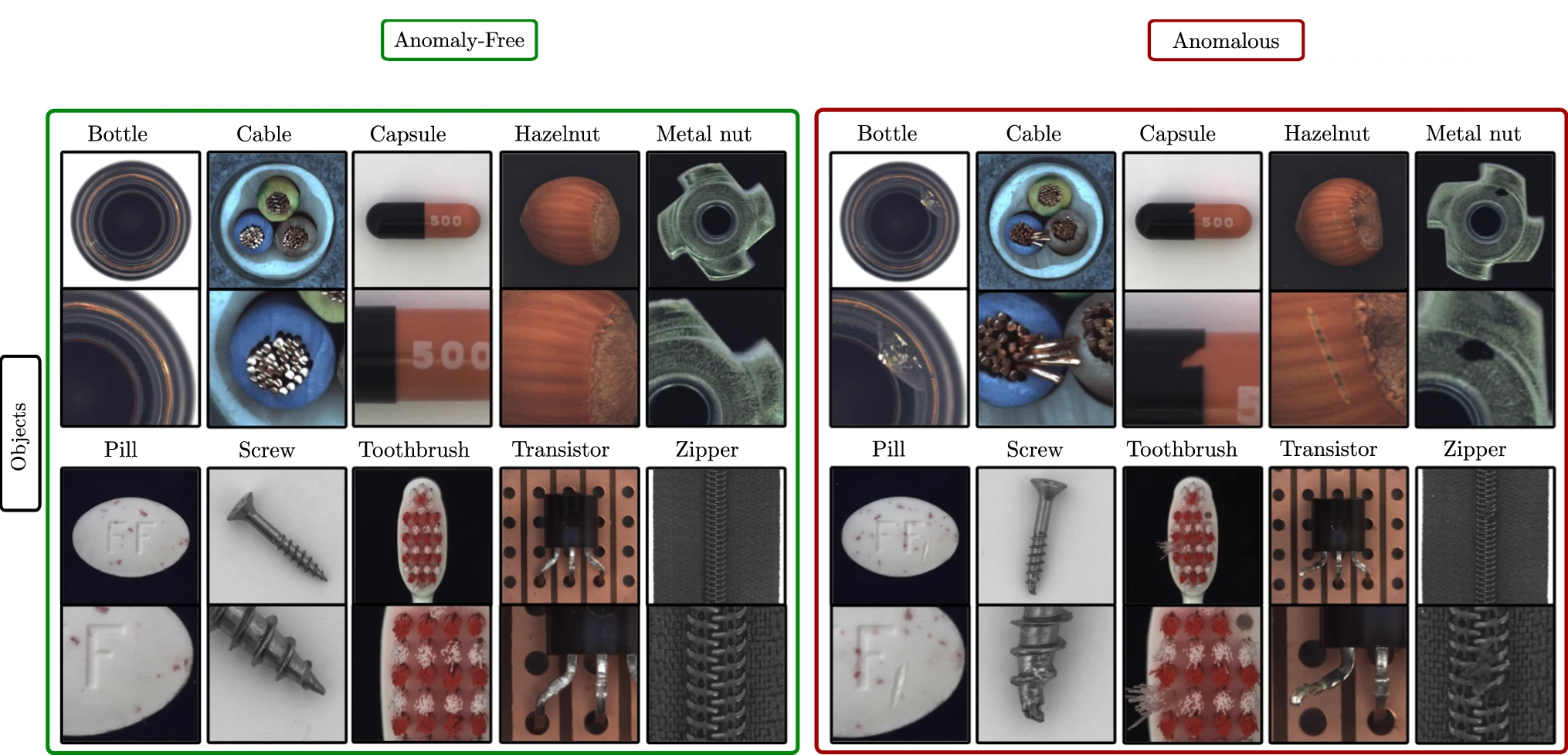
Task: Select the anomaly-free Toothbrush image
Action: (x=423, y=536)
